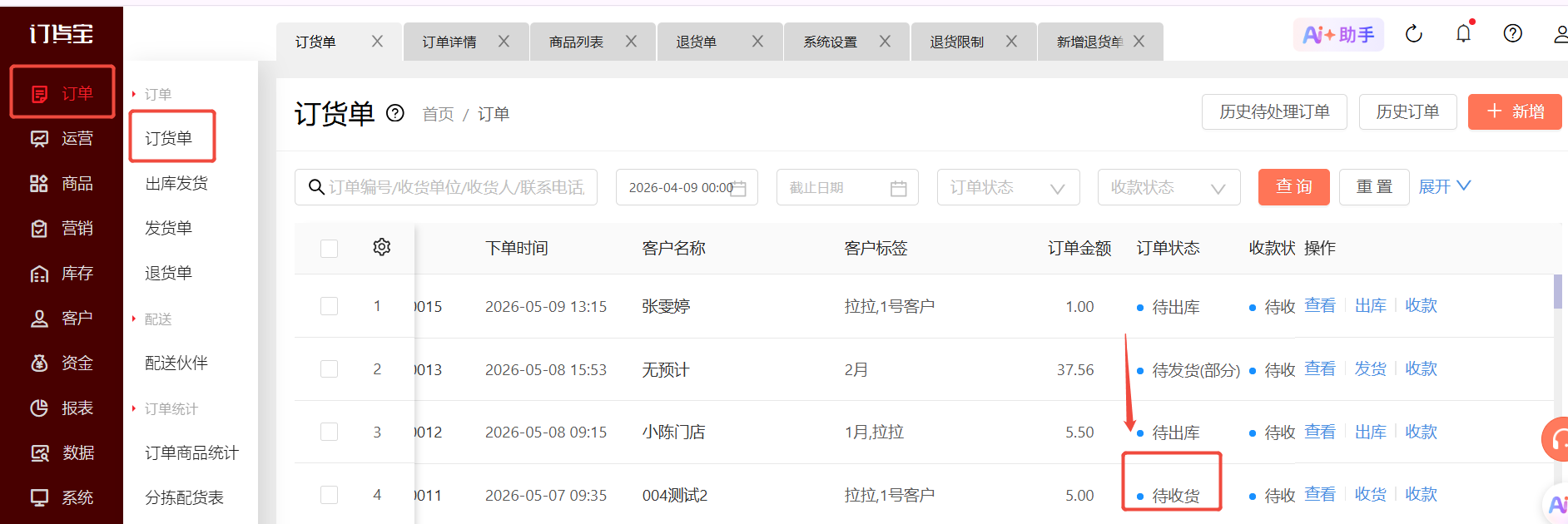This screenshot has height=524, width=1568.
Task: Open the 报表 module in sidebar
Action: 62,408
